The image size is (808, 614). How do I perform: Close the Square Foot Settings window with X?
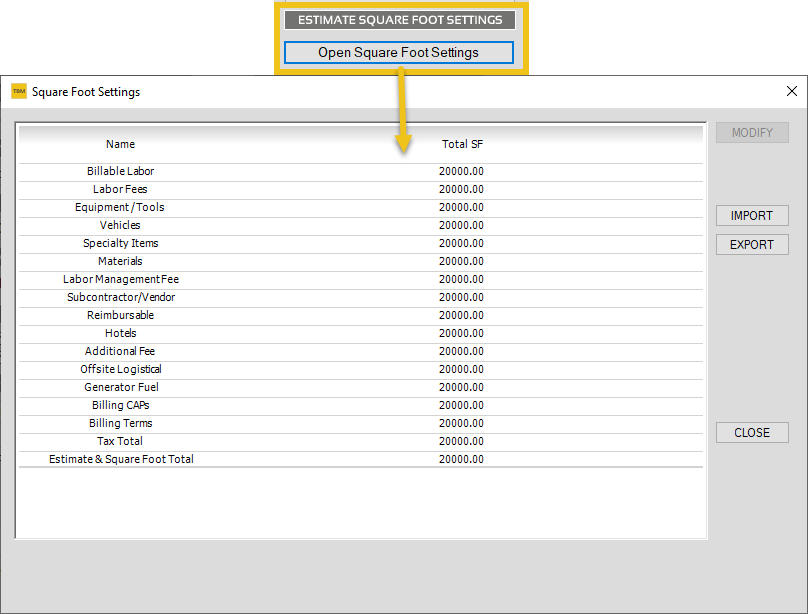click(792, 91)
